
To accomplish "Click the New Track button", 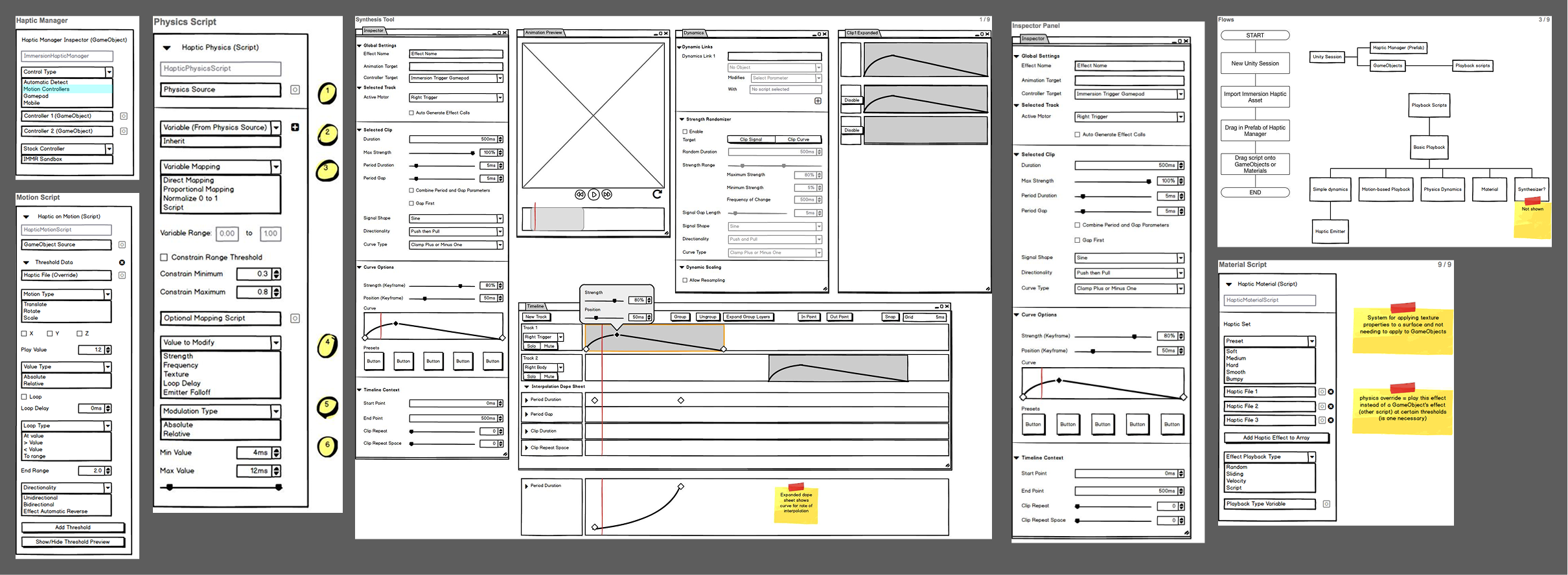I will (x=536, y=317).
